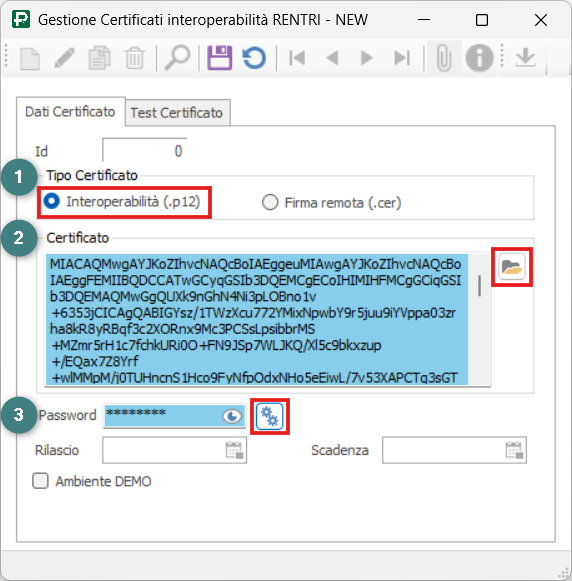Viewport: 572px width, 581px height.
Task: Open the Scadenza date calendar picker
Action: [515, 450]
